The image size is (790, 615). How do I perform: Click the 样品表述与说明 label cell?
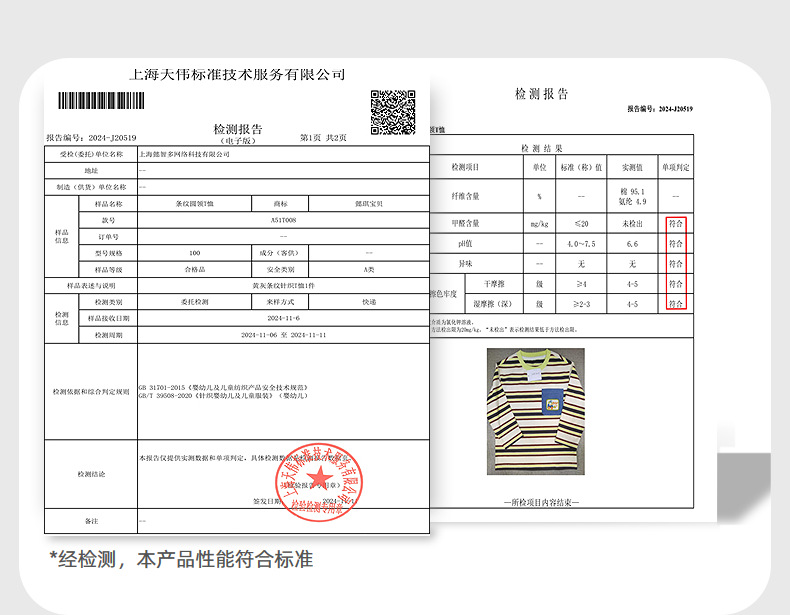[91, 286]
